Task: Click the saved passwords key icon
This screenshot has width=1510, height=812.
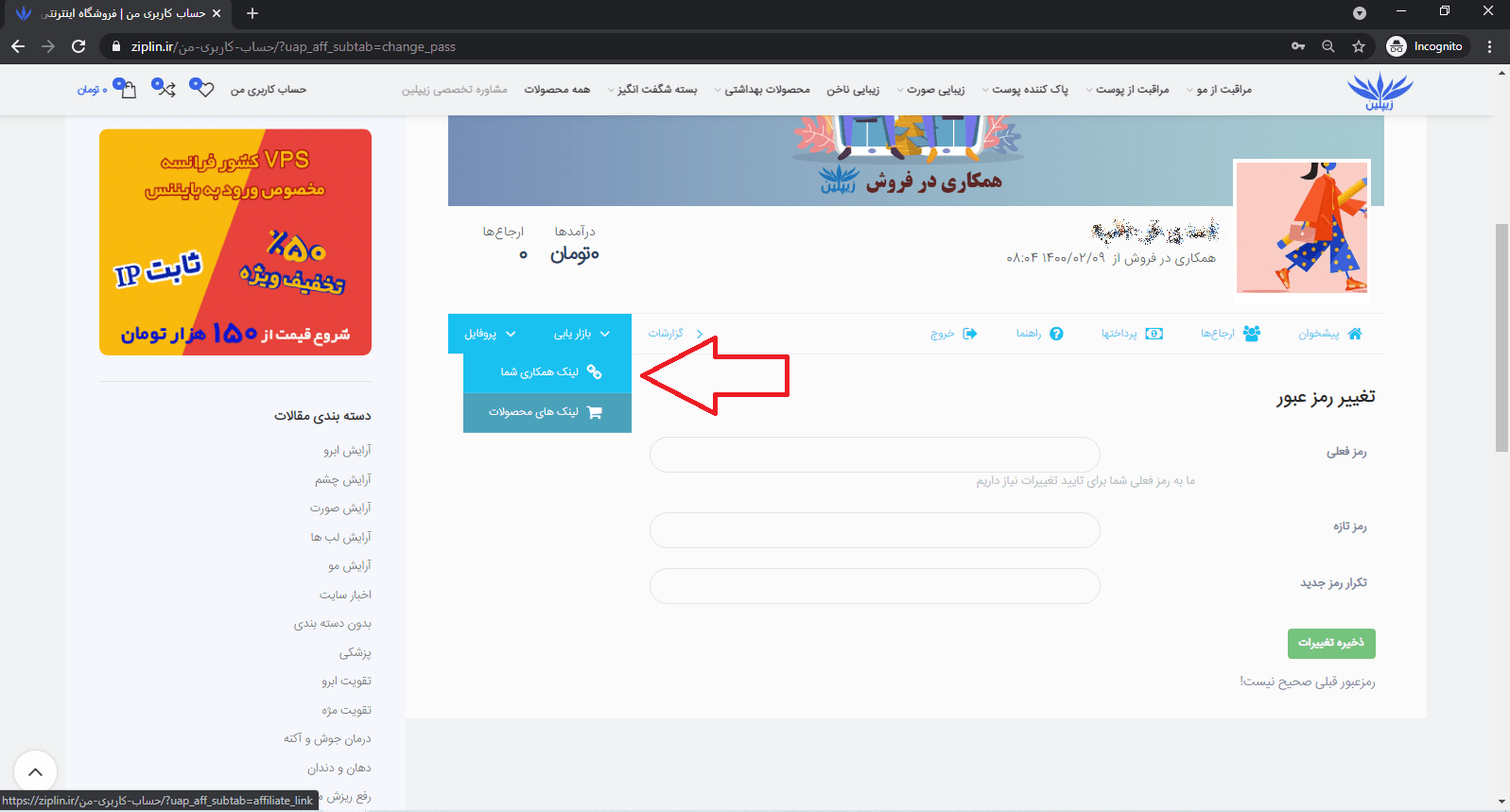Action: coord(1298,46)
